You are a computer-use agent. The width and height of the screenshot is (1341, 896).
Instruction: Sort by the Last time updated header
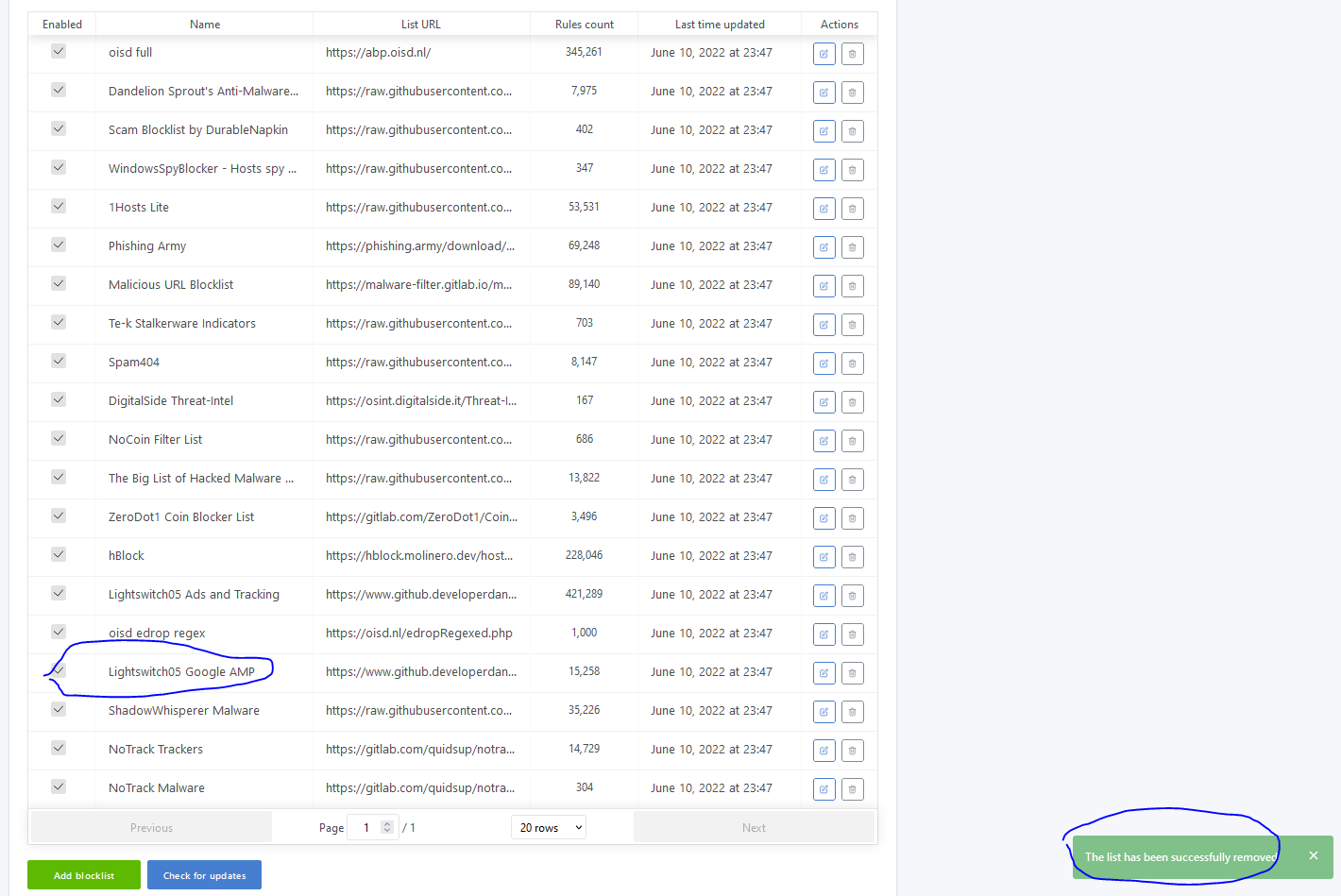pyautogui.click(x=720, y=25)
